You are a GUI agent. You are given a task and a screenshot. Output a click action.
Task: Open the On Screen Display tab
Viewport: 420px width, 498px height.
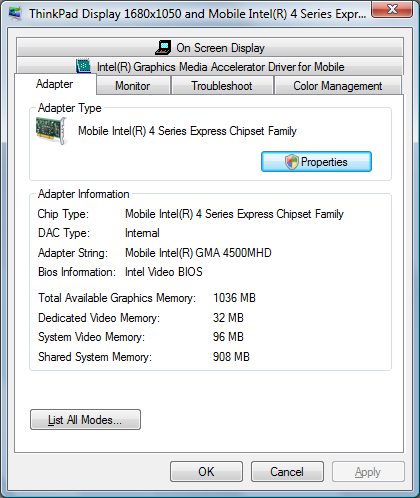tap(210, 47)
